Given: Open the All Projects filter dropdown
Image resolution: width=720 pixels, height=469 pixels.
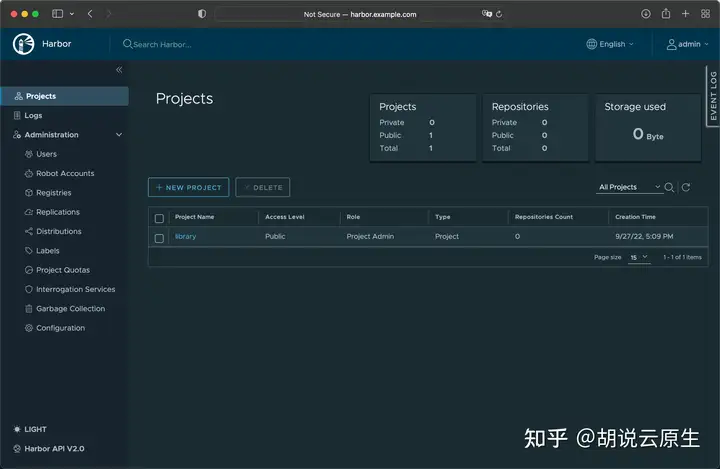Looking at the screenshot, I should (x=630, y=187).
